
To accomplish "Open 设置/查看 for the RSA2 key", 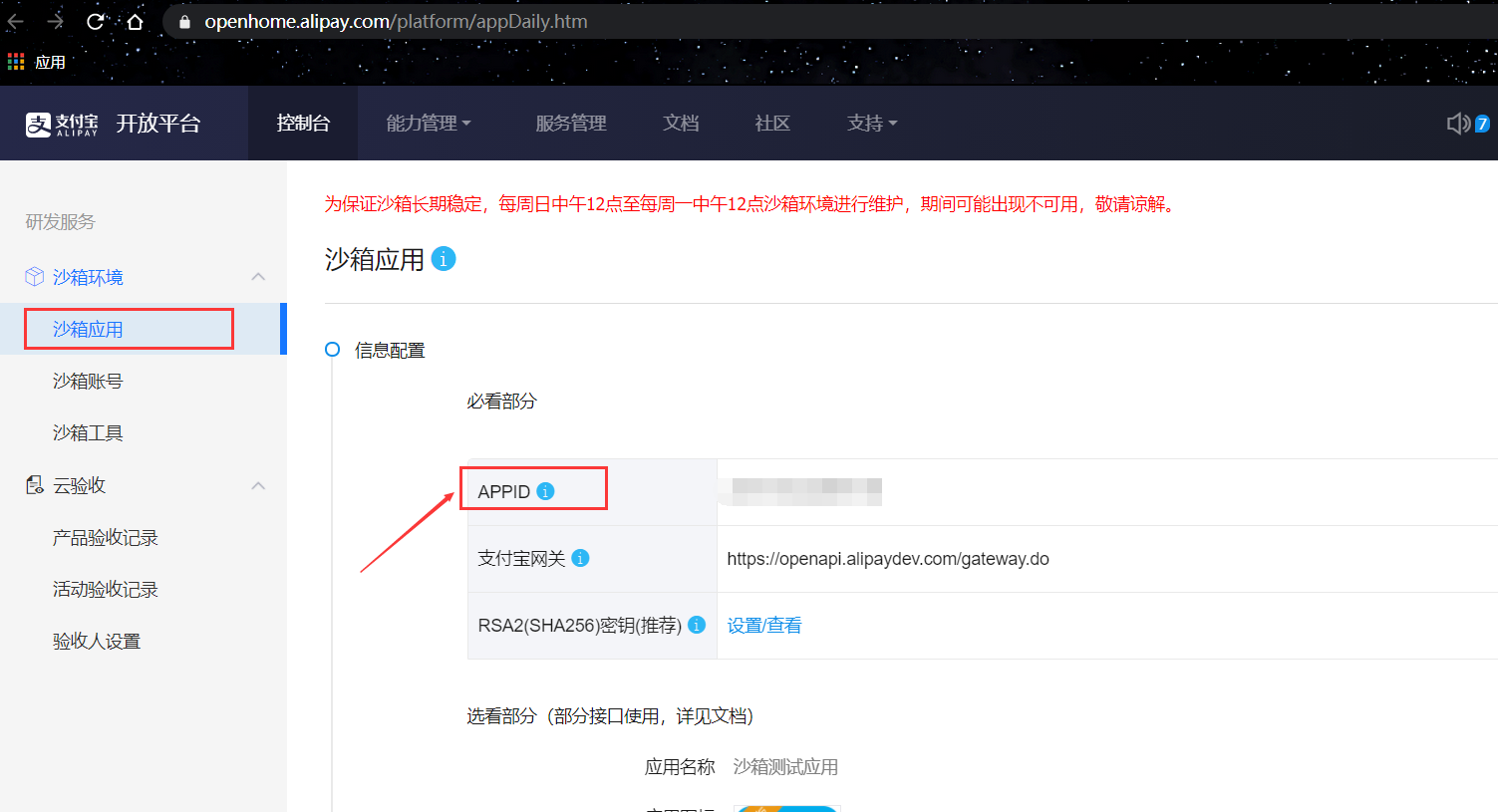I will tap(763, 625).
